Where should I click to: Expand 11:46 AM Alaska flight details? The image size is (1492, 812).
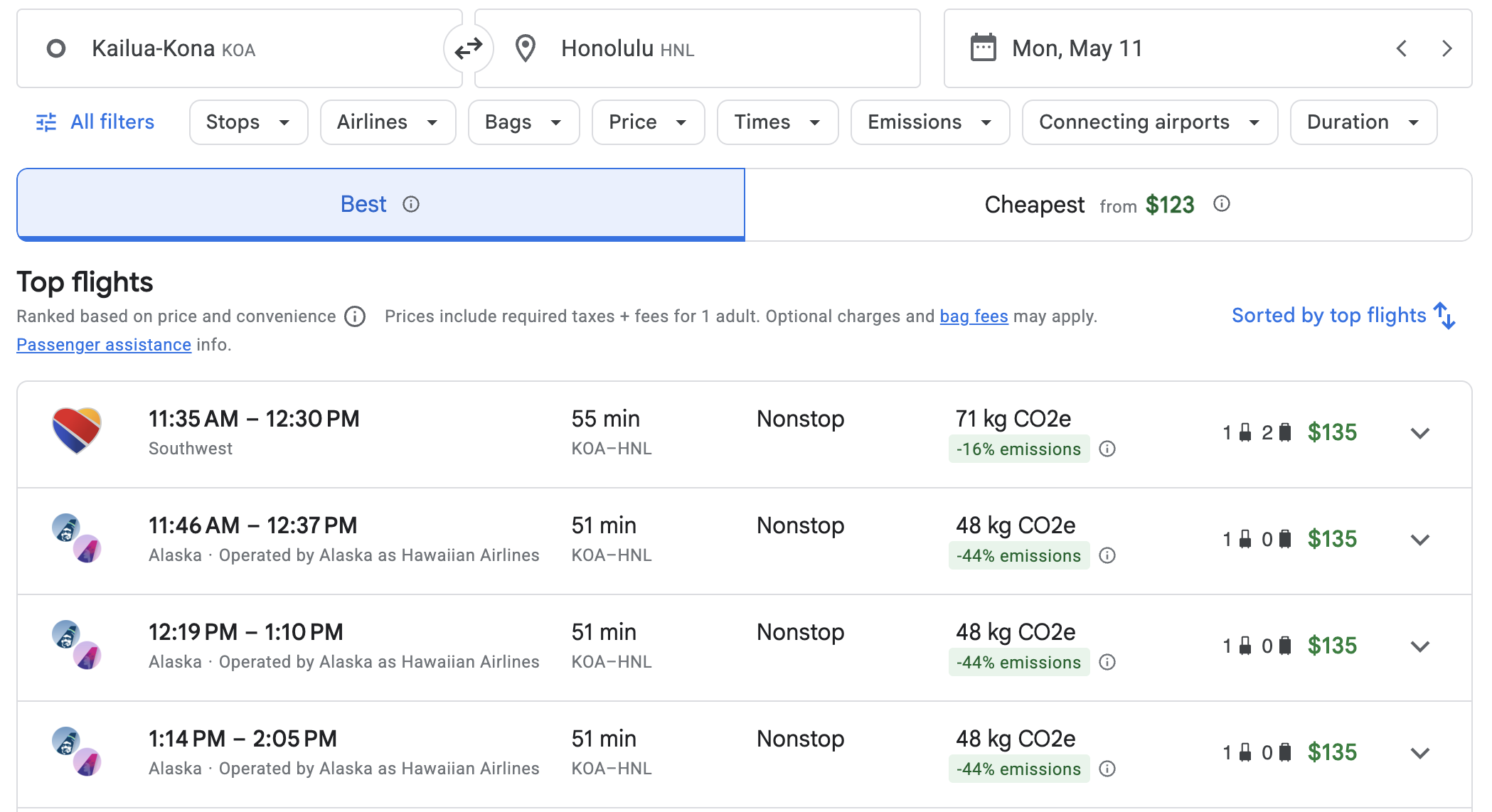pos(1420,540)
